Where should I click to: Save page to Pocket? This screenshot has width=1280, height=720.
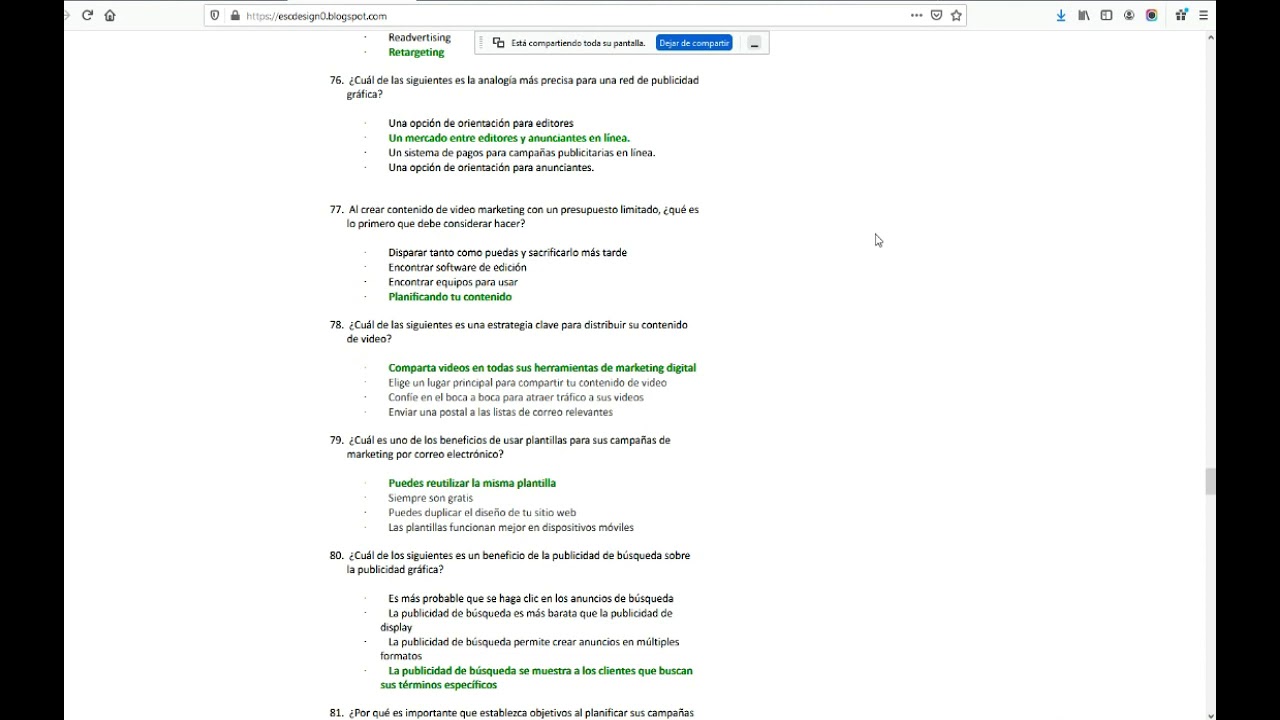click(x=937, y=15)
